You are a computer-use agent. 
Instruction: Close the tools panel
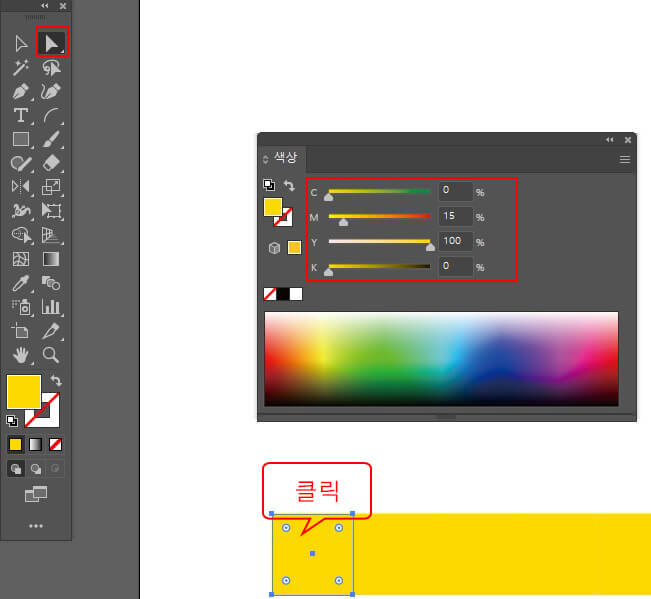point(63,6)
